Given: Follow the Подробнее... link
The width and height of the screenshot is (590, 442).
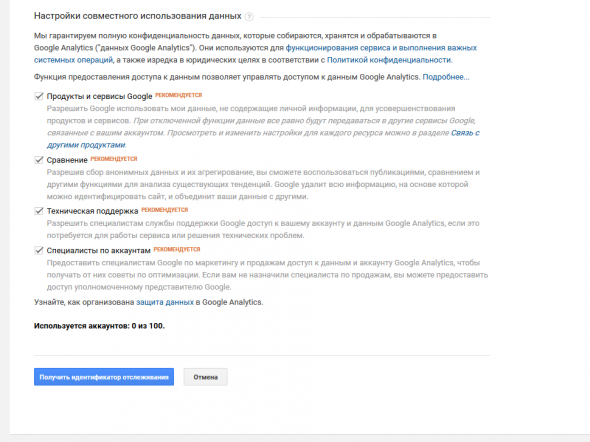Looking at the screenshot, I should pos(446,77).
